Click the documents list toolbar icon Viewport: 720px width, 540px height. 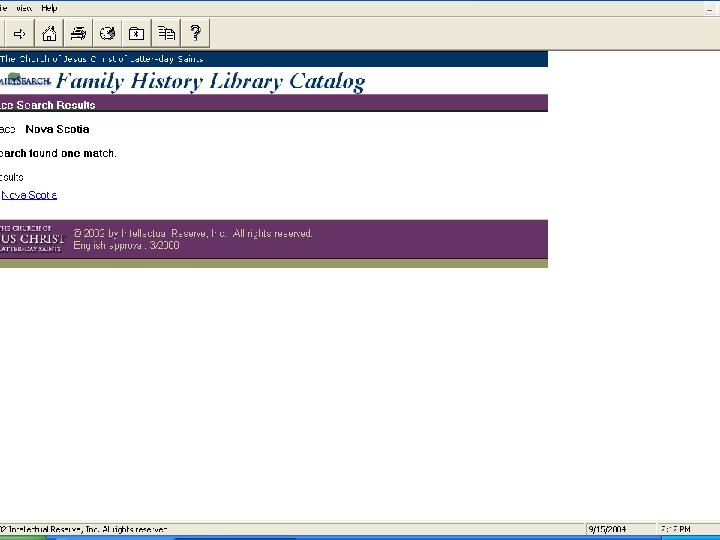point(166,34)
